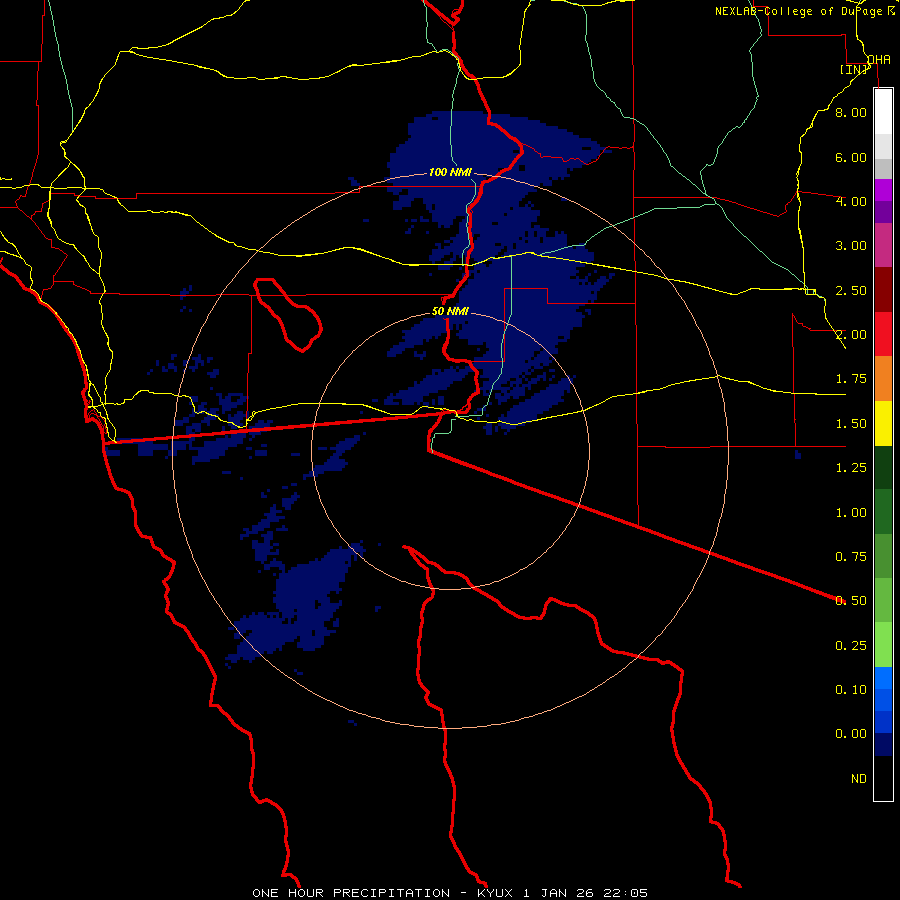Click the 4.00 legend value
The height and width of the screenshot is (900, 900).
(x=851, y=201)
